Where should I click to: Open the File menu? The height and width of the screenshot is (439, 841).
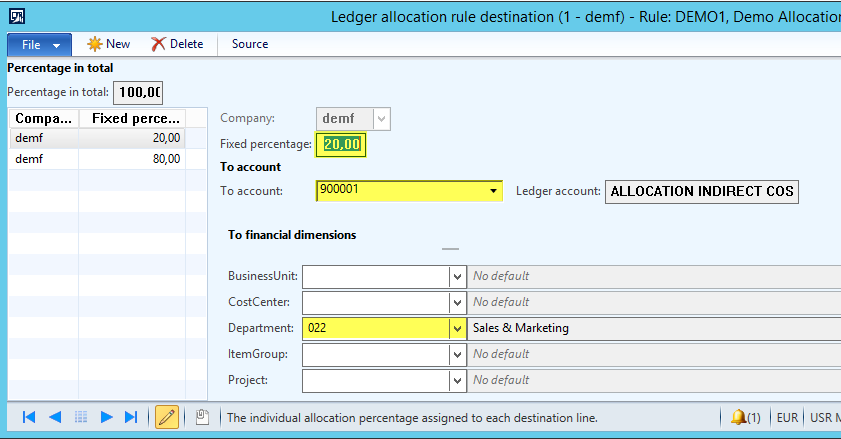coord(39,44)
